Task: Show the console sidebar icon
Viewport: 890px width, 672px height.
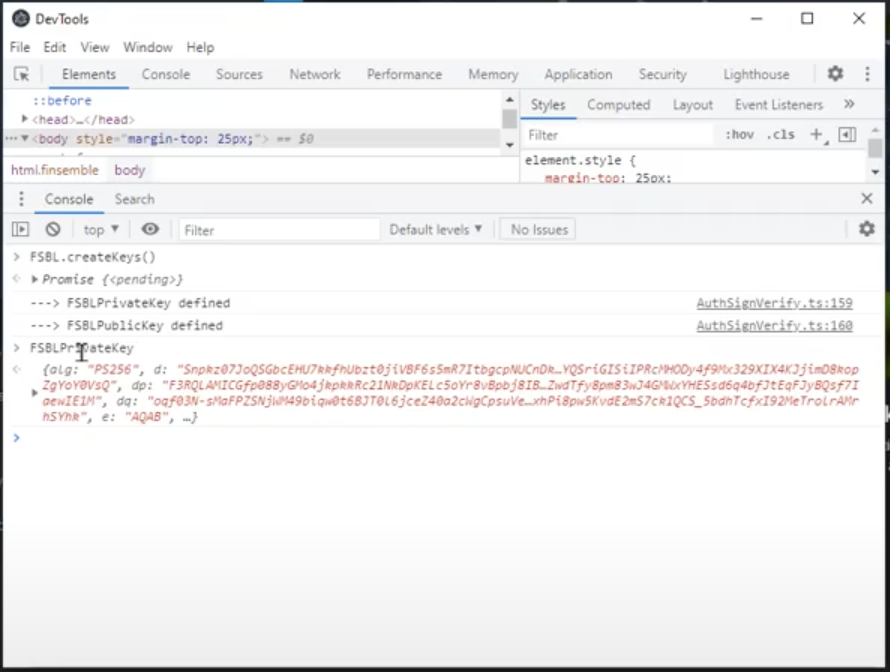Action: [20, 229]
